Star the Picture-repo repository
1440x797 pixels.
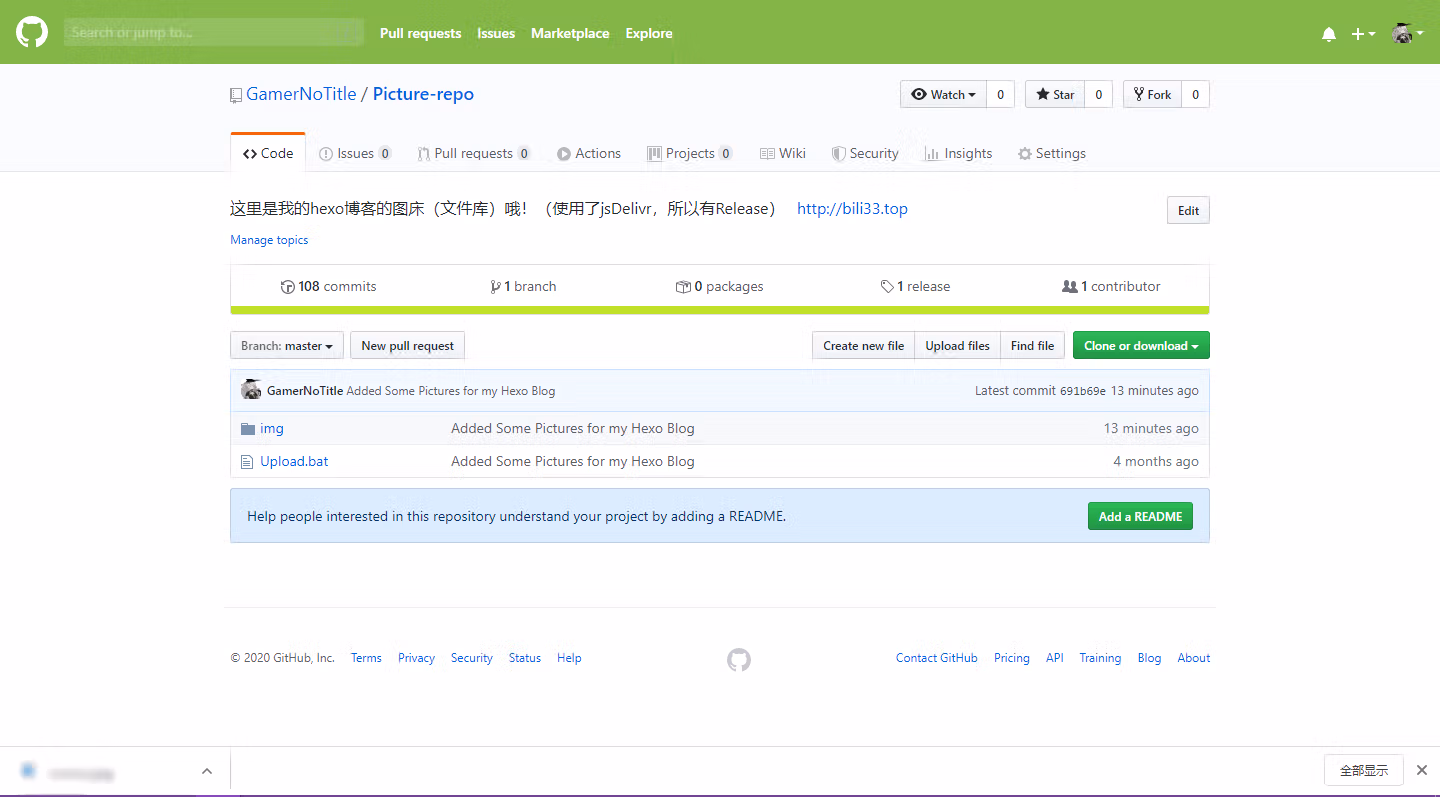[x=1055, y=94]
